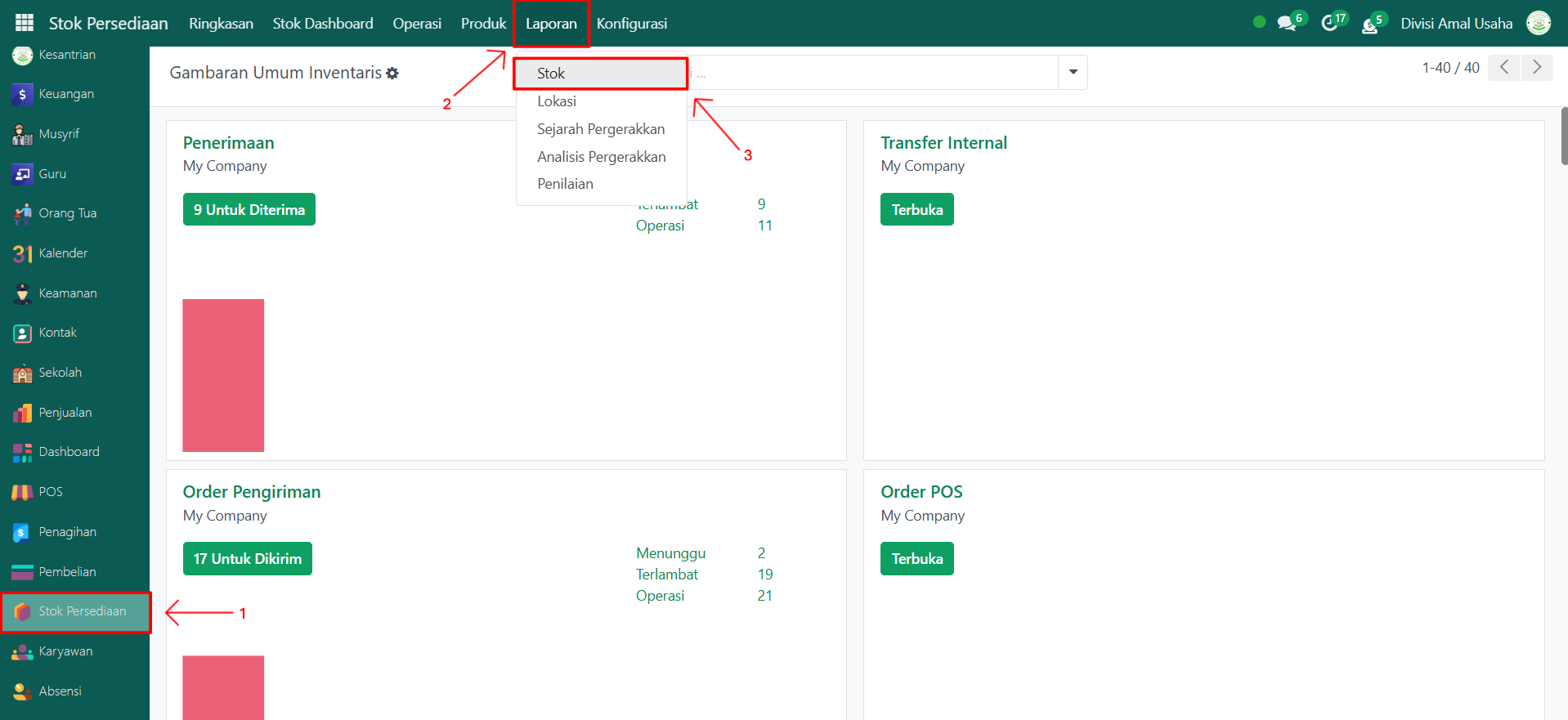Open the Karyawan app in sidebar
Viewport: 1568px width, 720px height.
65,651
